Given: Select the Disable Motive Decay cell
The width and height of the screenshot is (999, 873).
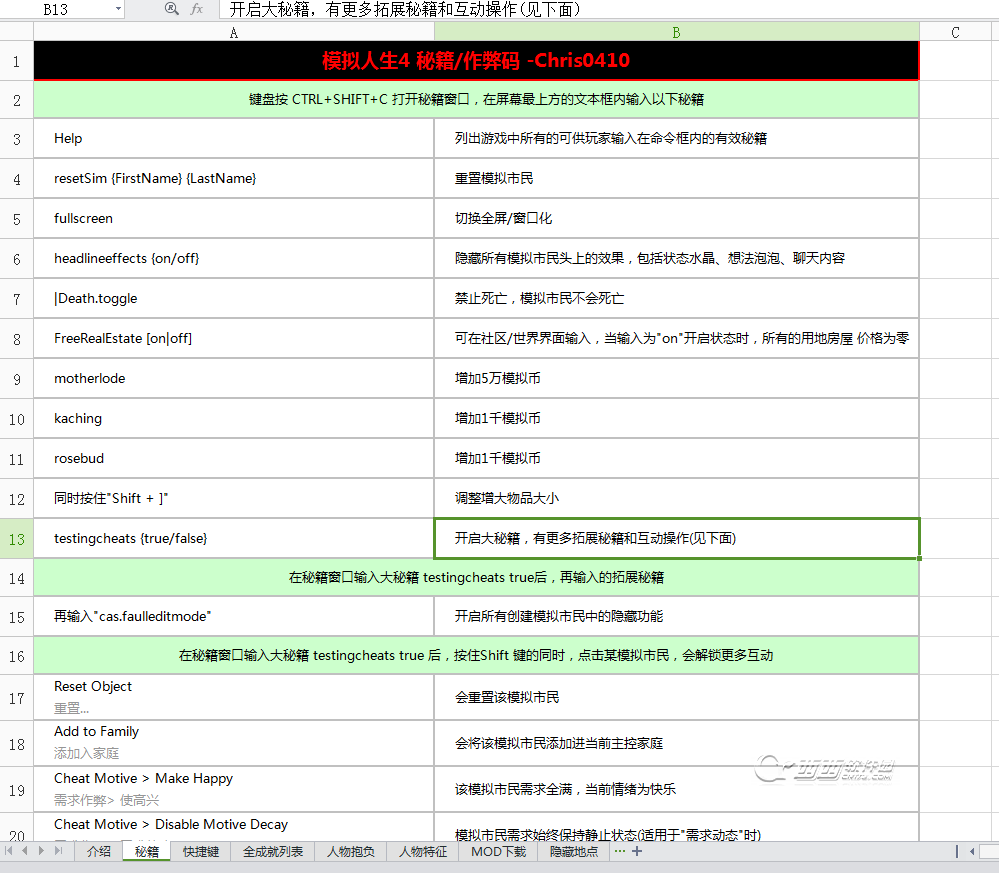Looking at the screenshot, I should click(234, 827).
